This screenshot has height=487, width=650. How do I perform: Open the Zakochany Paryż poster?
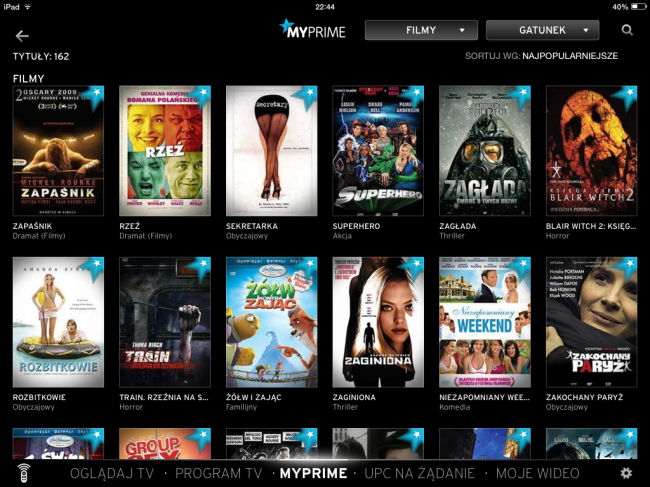[592, 322]
